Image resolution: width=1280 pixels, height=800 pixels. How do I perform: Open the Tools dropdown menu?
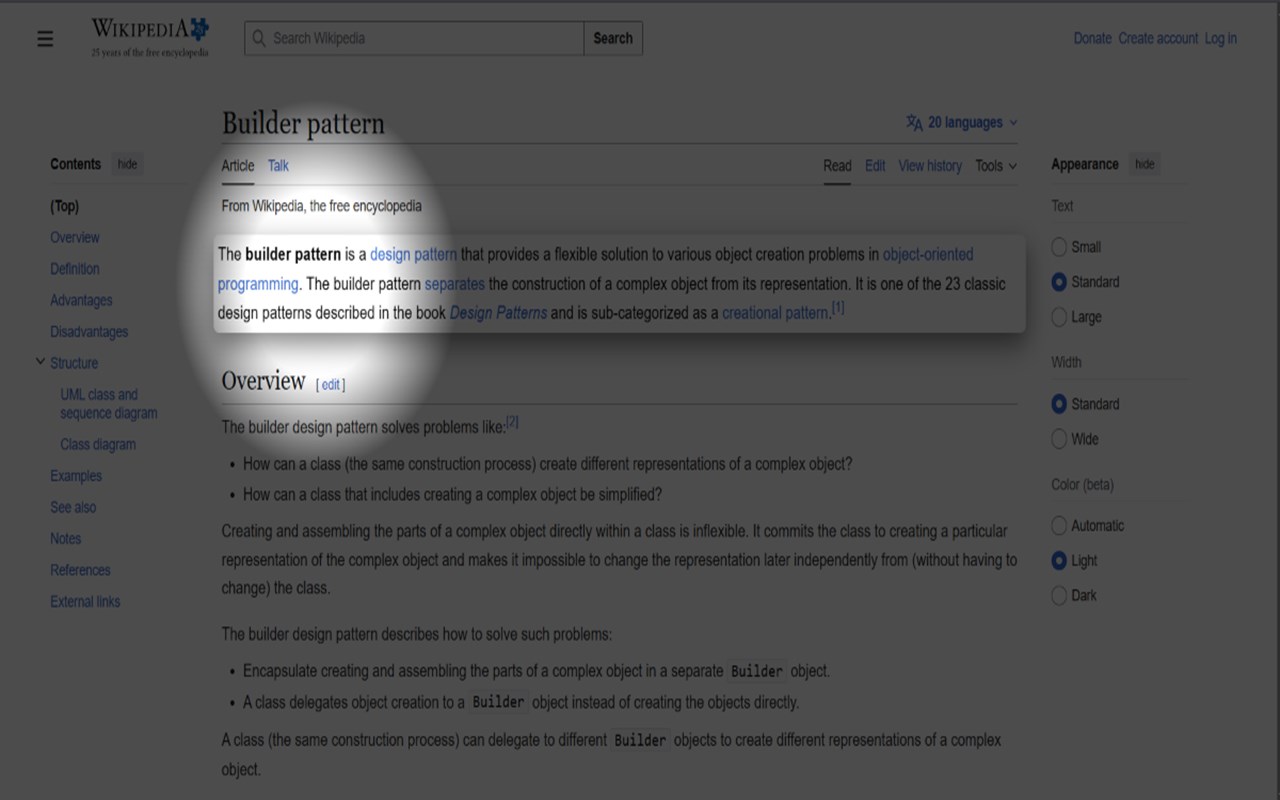click(996, 166)
